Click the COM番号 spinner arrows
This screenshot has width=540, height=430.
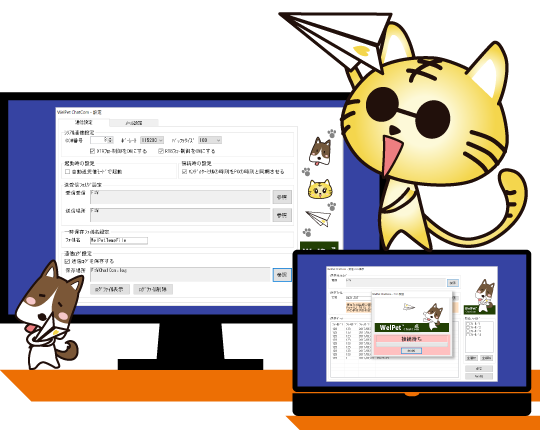(110, 140)
